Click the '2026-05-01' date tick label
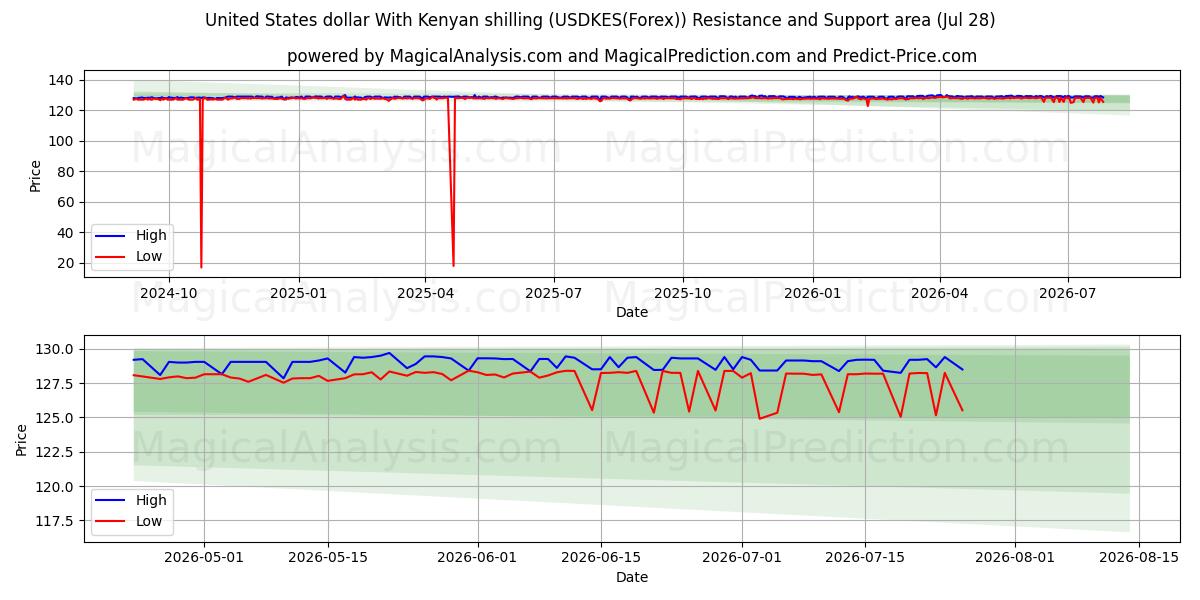The height and width of the screenshot is (600, 1200). pyautogui.click(x=204, y=558)
